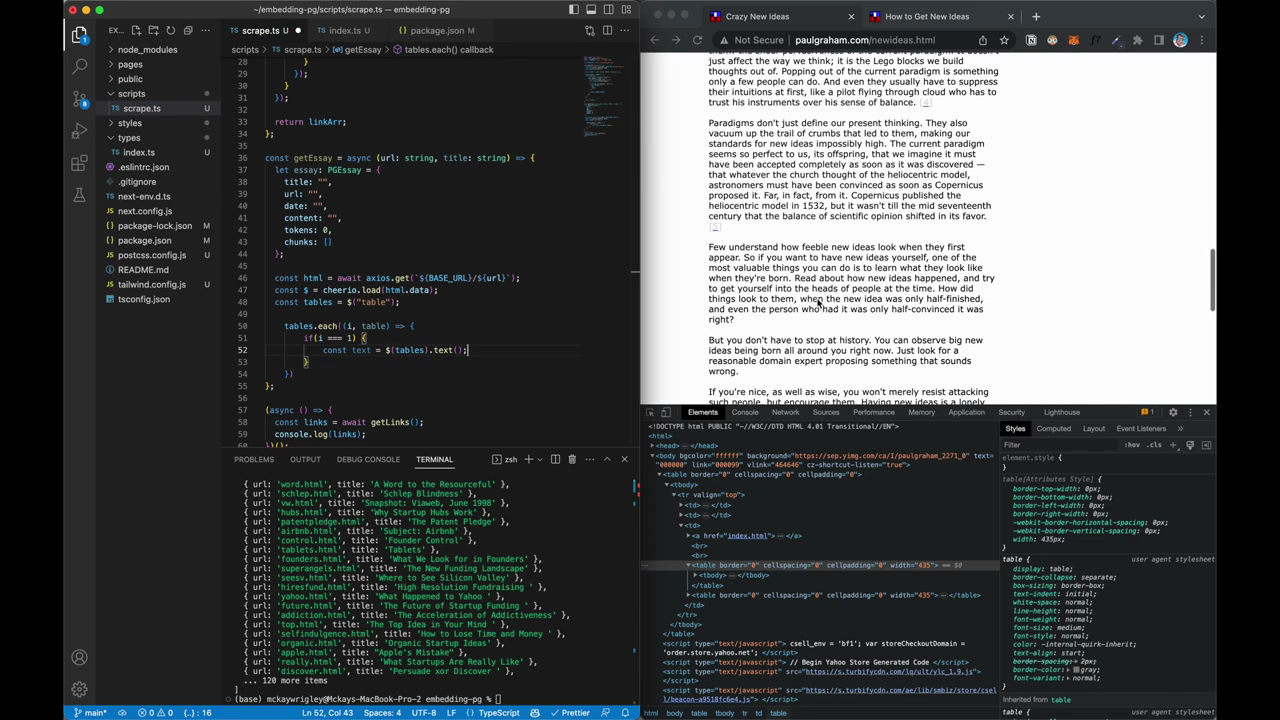Screen dimensions: 1280x720
Task: Toggle VS Code secondary side bar layout
Action: click(x=608, y=10)
